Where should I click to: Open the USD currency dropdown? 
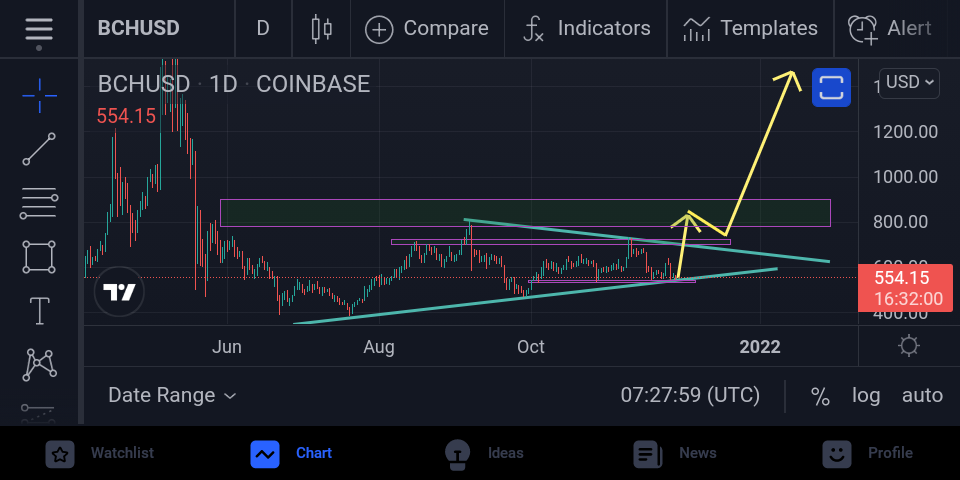(909, 83)
